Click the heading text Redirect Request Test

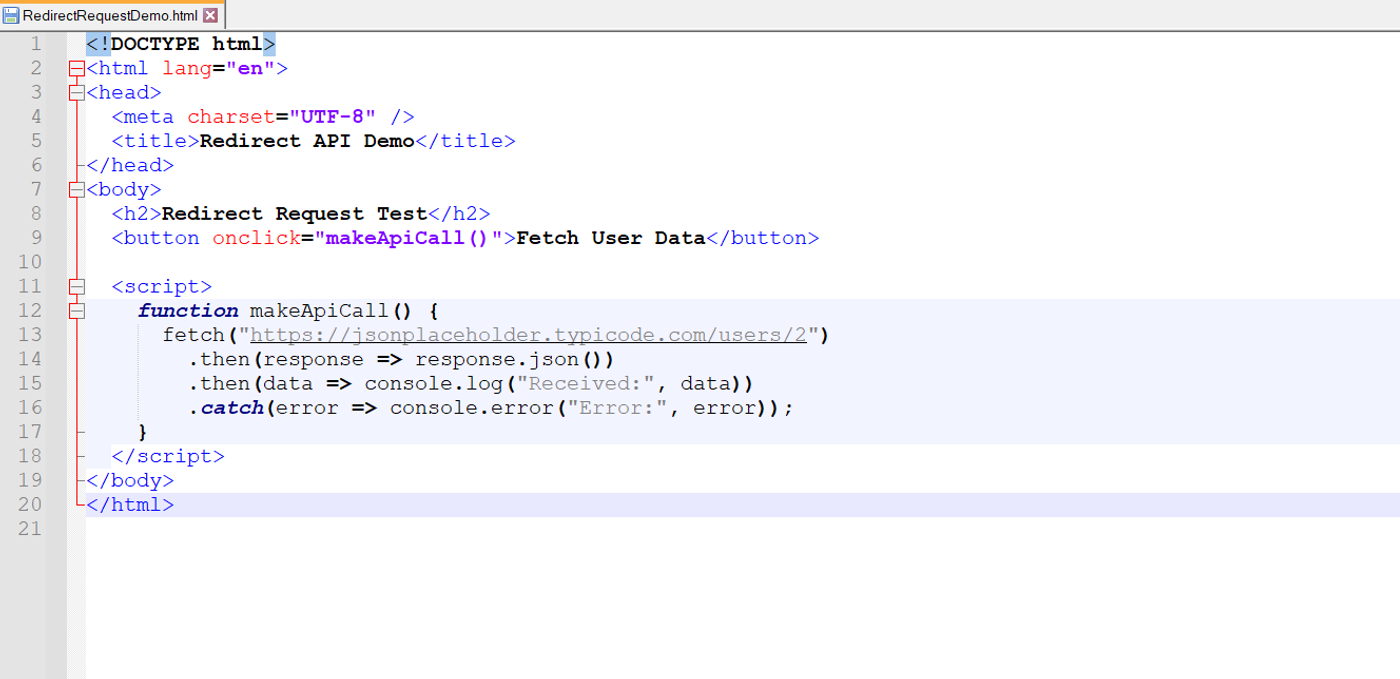[x=294, y=214]
